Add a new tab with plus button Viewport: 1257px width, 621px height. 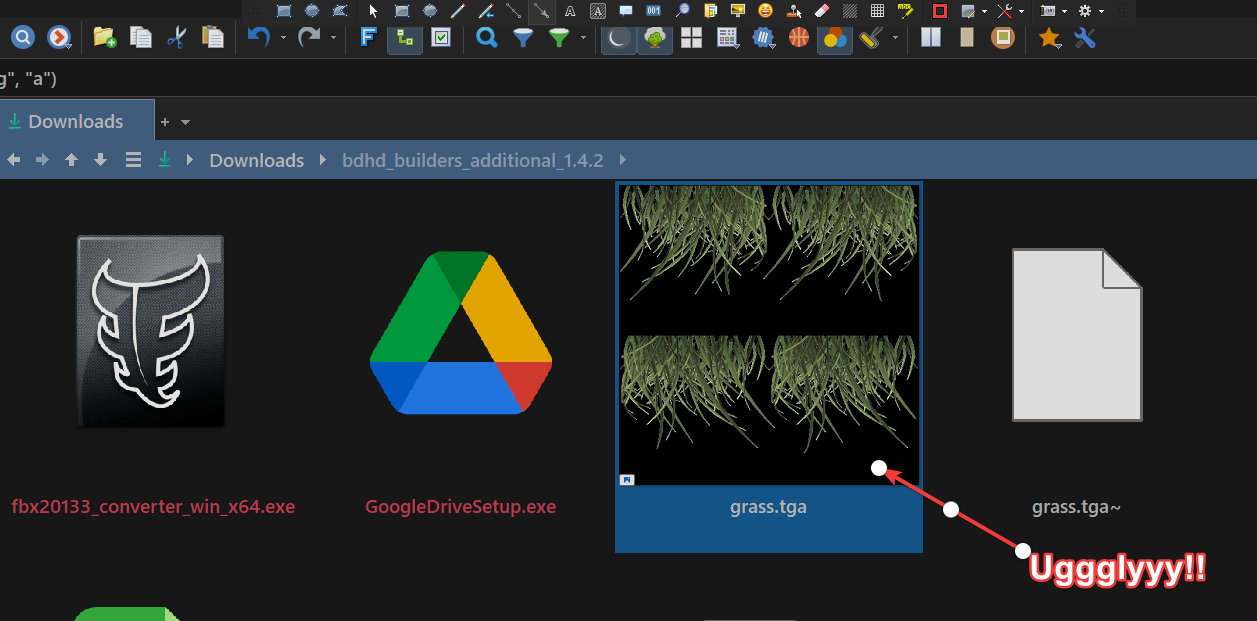[165, 122]
